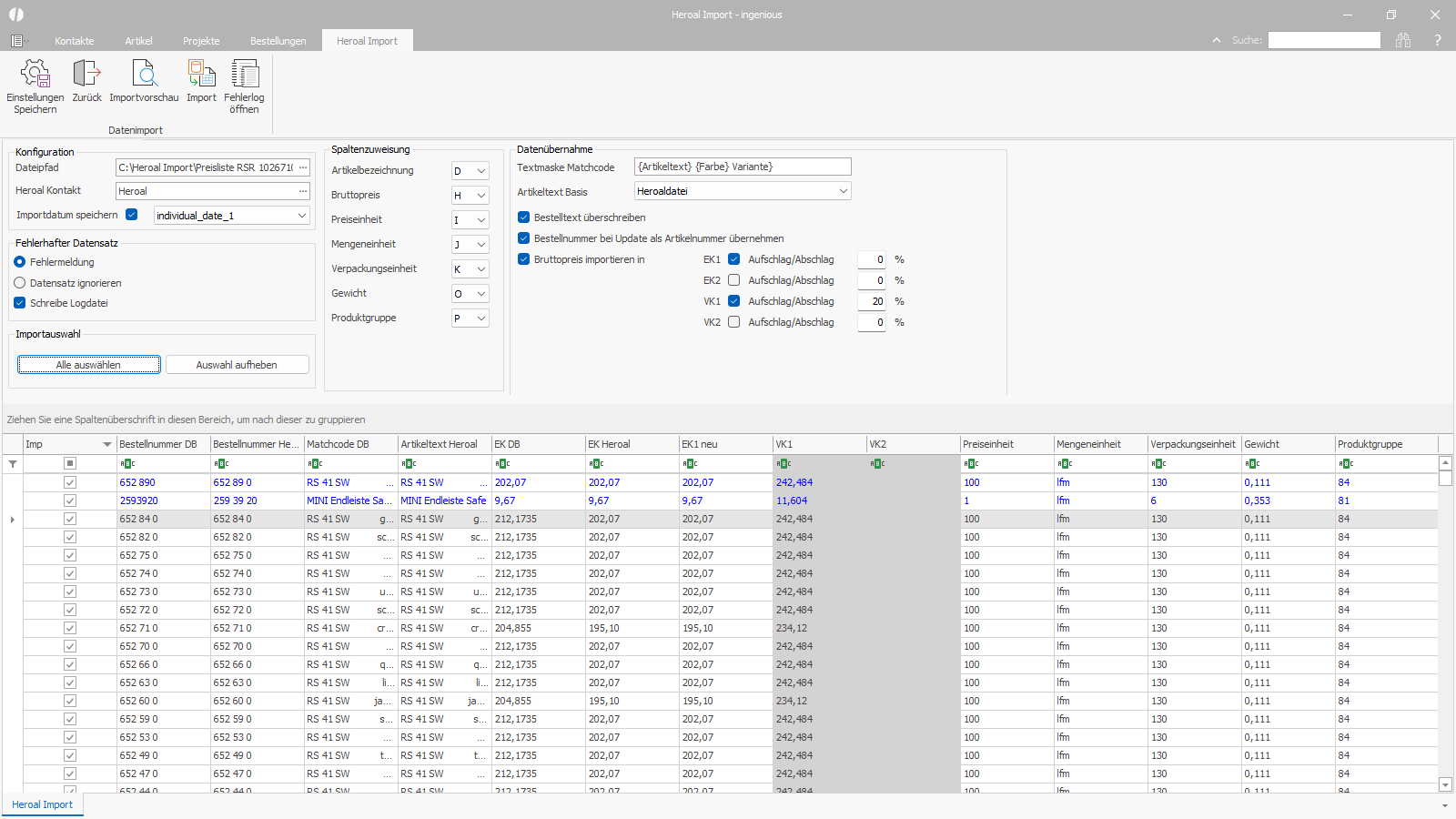The height and width of the screenshot is (819, 1456).
Task: Browse file via Dateipfad ellipsis button
Action: pyautogui.click(x=303, y=167)
